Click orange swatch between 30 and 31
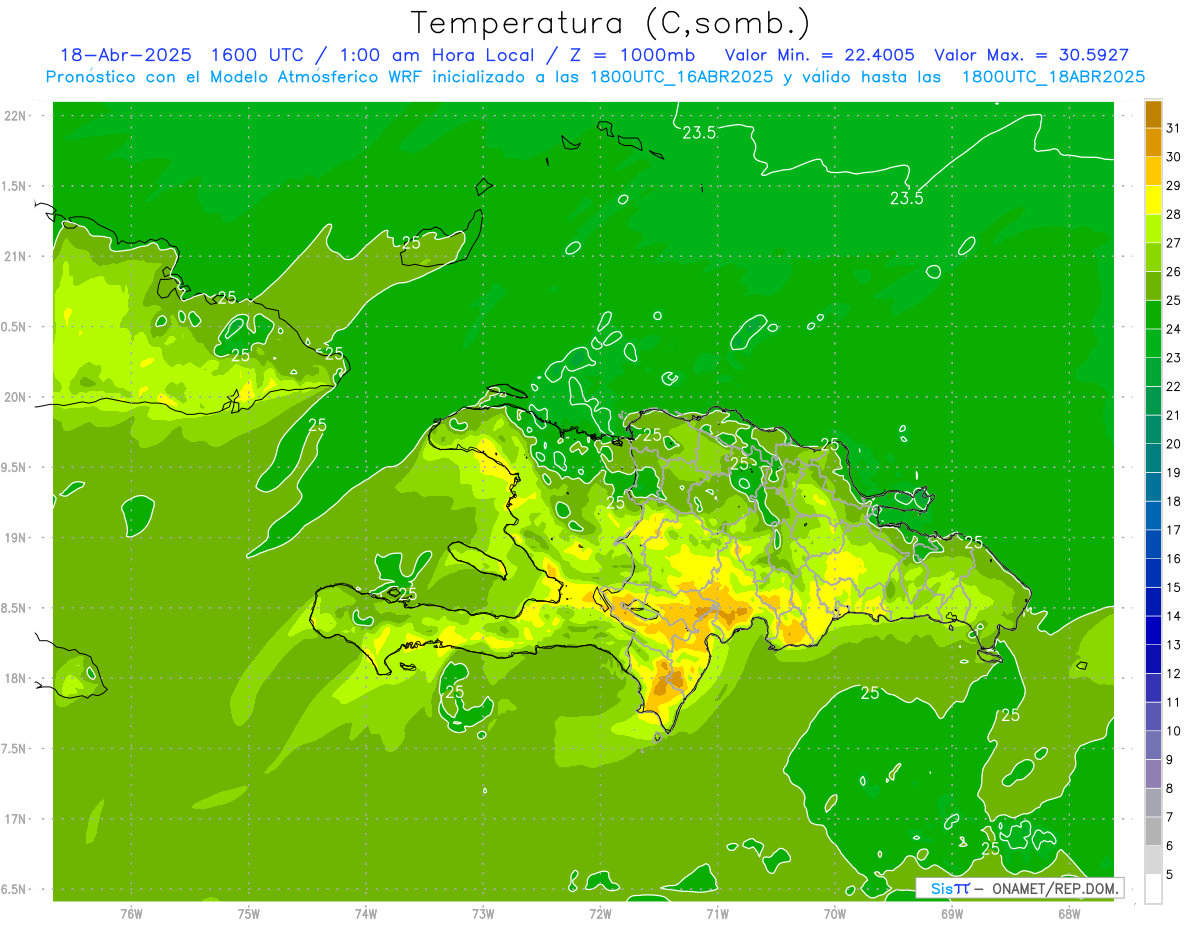 (1153, 142)
